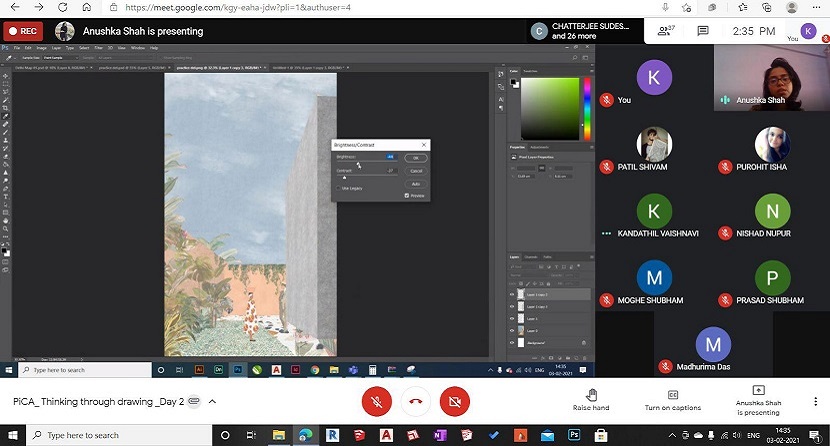The height and width of the screenshot is (446, 830).
Task: Raise hand in the meeting
Action: coord(591,399)
